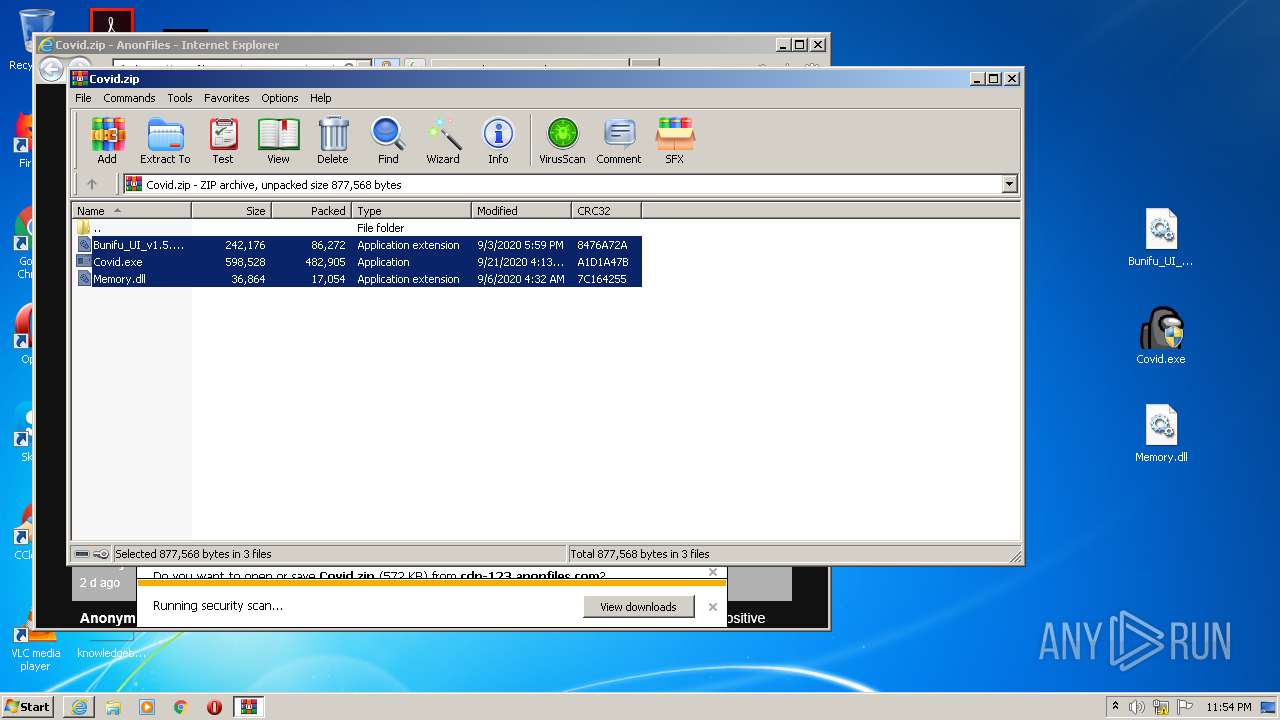The height and width of the screenshot is (720, 1280).
Task: Open the Help menu
Action: tap(320, 98)
